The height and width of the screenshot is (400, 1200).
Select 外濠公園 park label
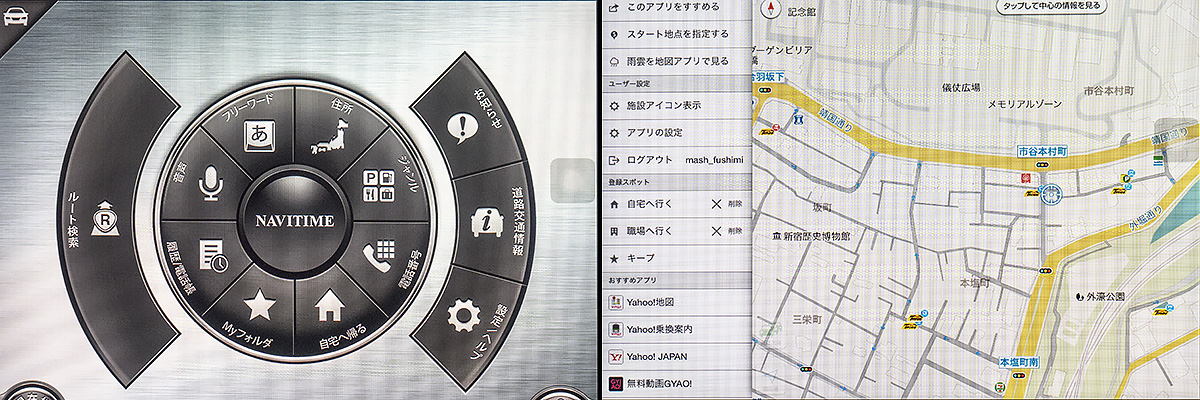(1100, 297)
